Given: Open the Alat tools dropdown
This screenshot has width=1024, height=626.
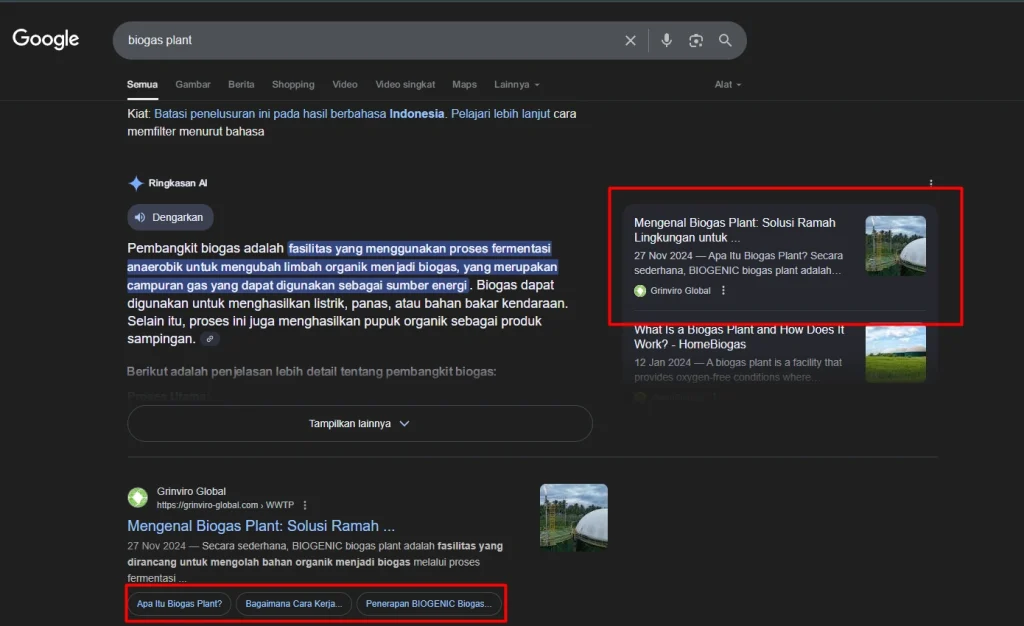Looking at the screenshot, I should pyautogui.click(x=727, y=85).
